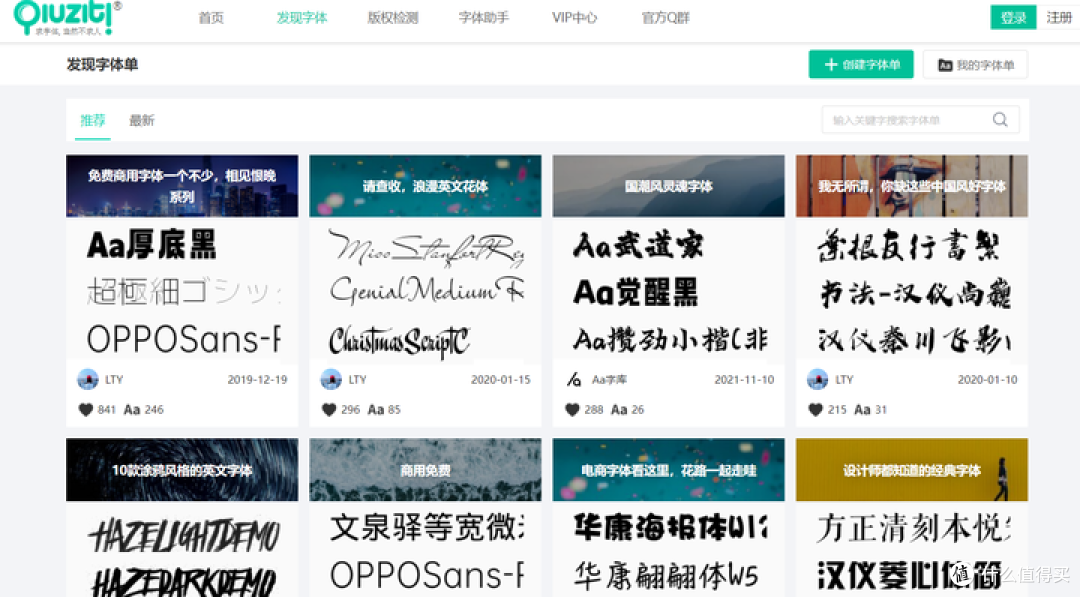
Task: Switch to the 最新 tab
Action: tap(141, 121)
